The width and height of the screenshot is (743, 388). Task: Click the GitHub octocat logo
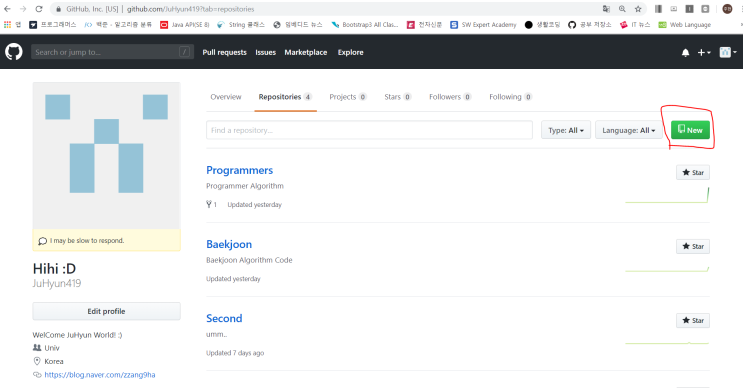[14, 52]
